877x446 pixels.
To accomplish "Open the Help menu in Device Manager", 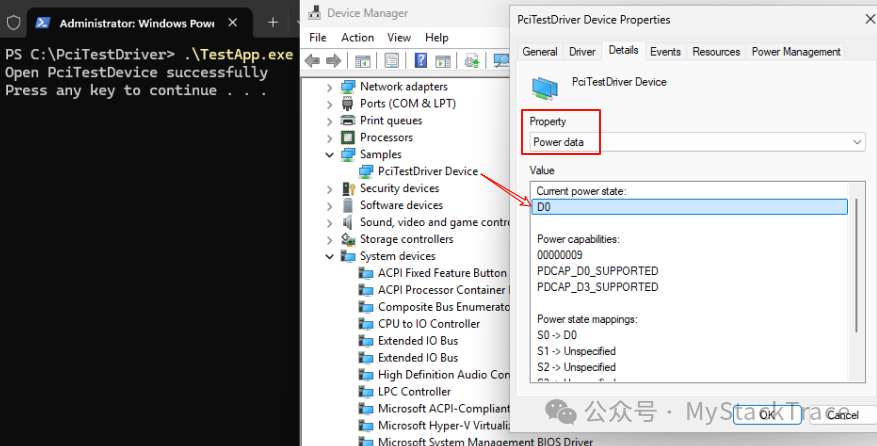I will [436, 37].
